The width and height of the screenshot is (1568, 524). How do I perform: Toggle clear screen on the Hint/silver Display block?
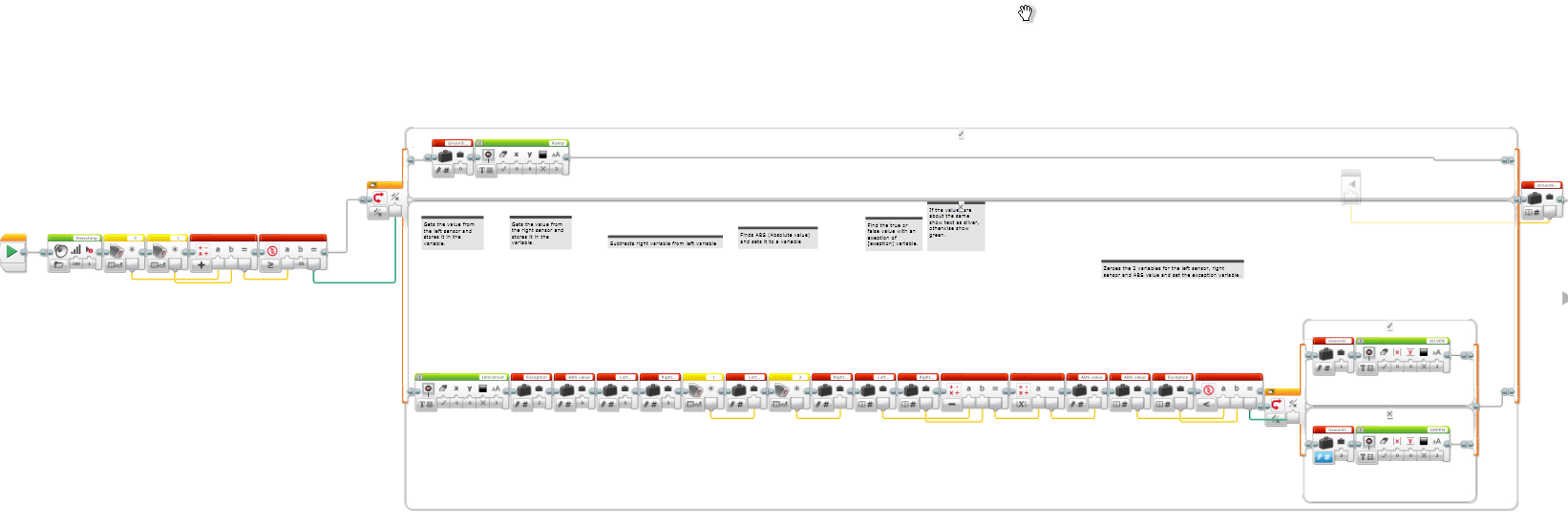[x=442, y=404]
